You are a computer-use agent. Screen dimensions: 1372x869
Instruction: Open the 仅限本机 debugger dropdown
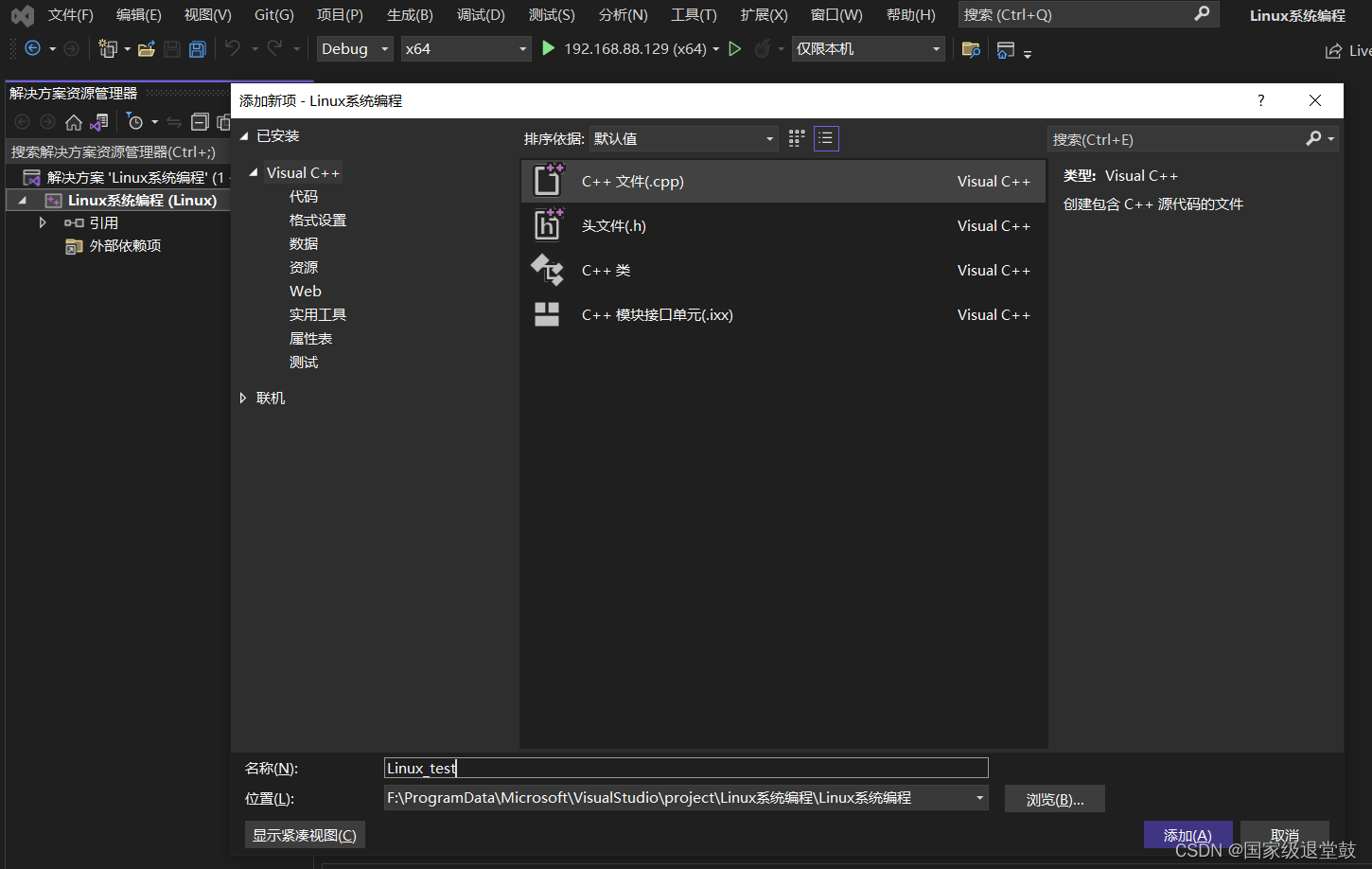pos(868,48)
